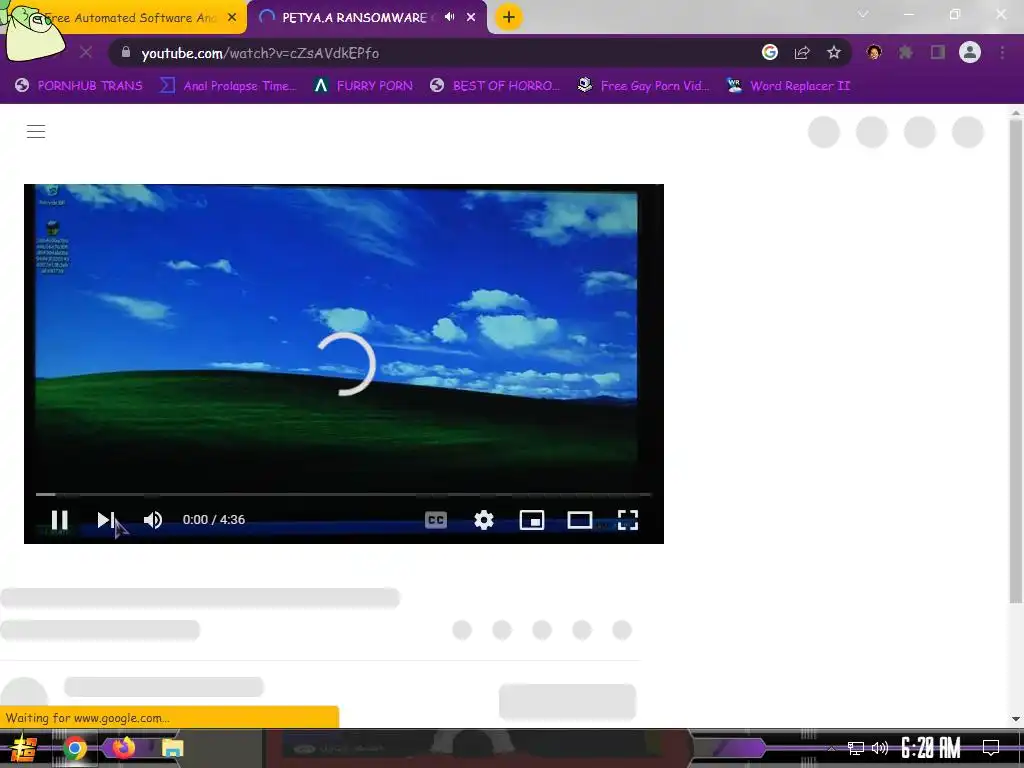Bookmark this page with star
The image size is (1024, 768).
(834, 52)
